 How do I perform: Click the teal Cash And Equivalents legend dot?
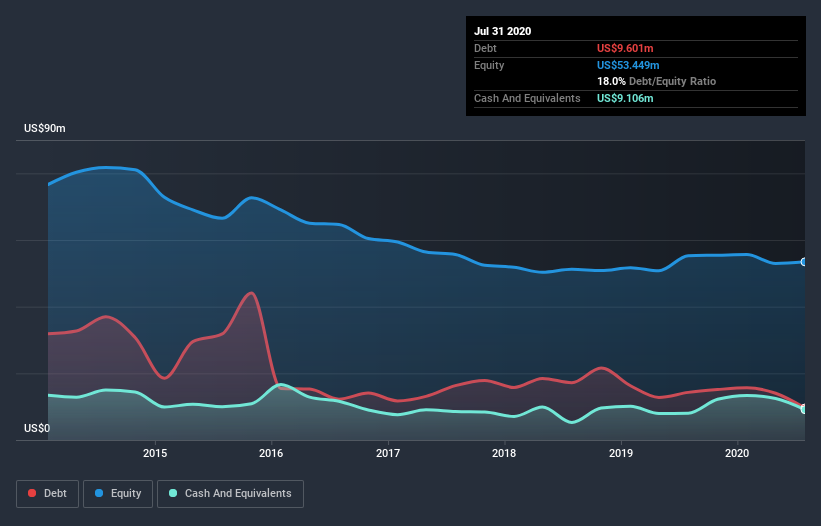(x=173, y=493)
